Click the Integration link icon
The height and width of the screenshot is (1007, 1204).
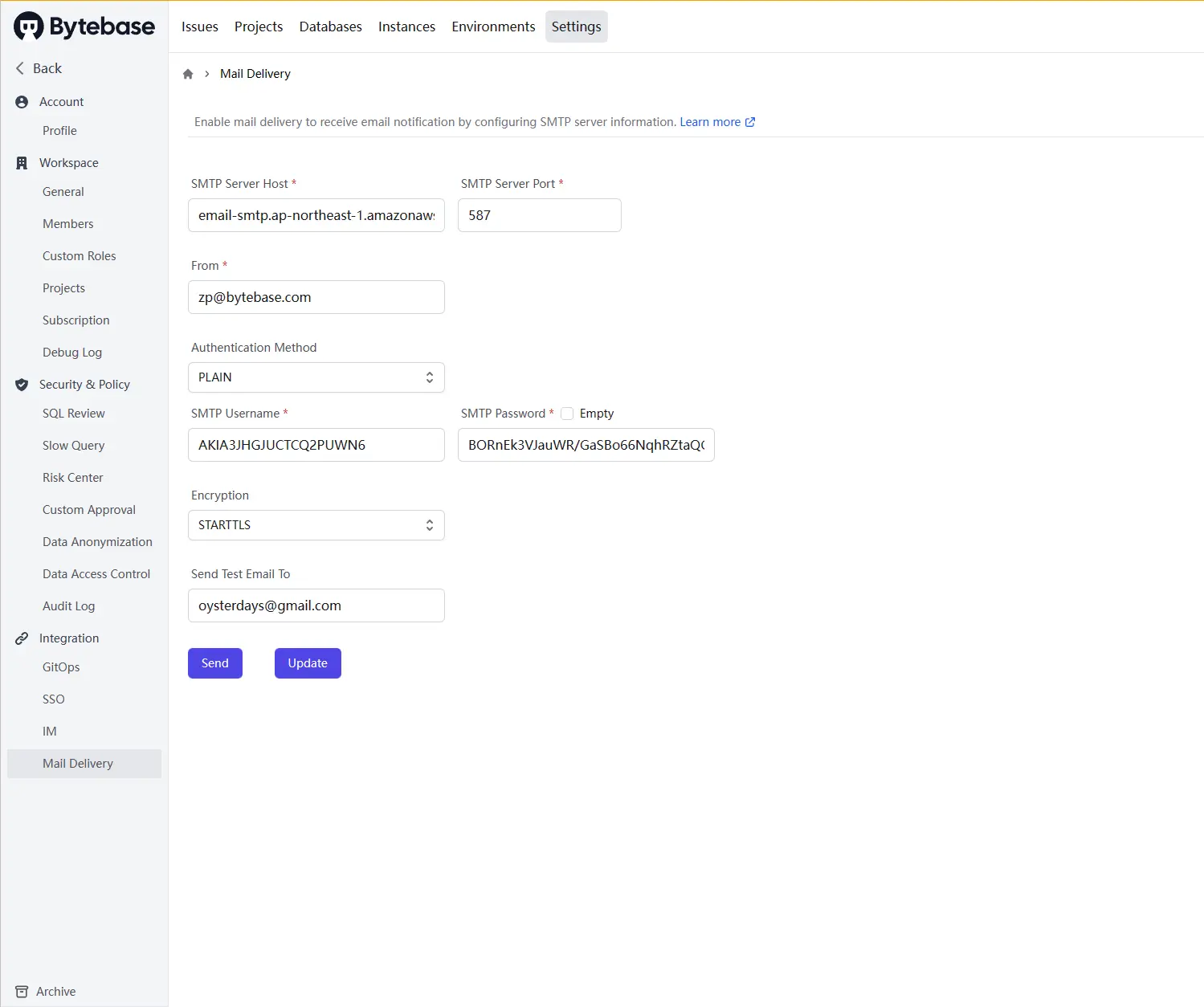[22, 638]
